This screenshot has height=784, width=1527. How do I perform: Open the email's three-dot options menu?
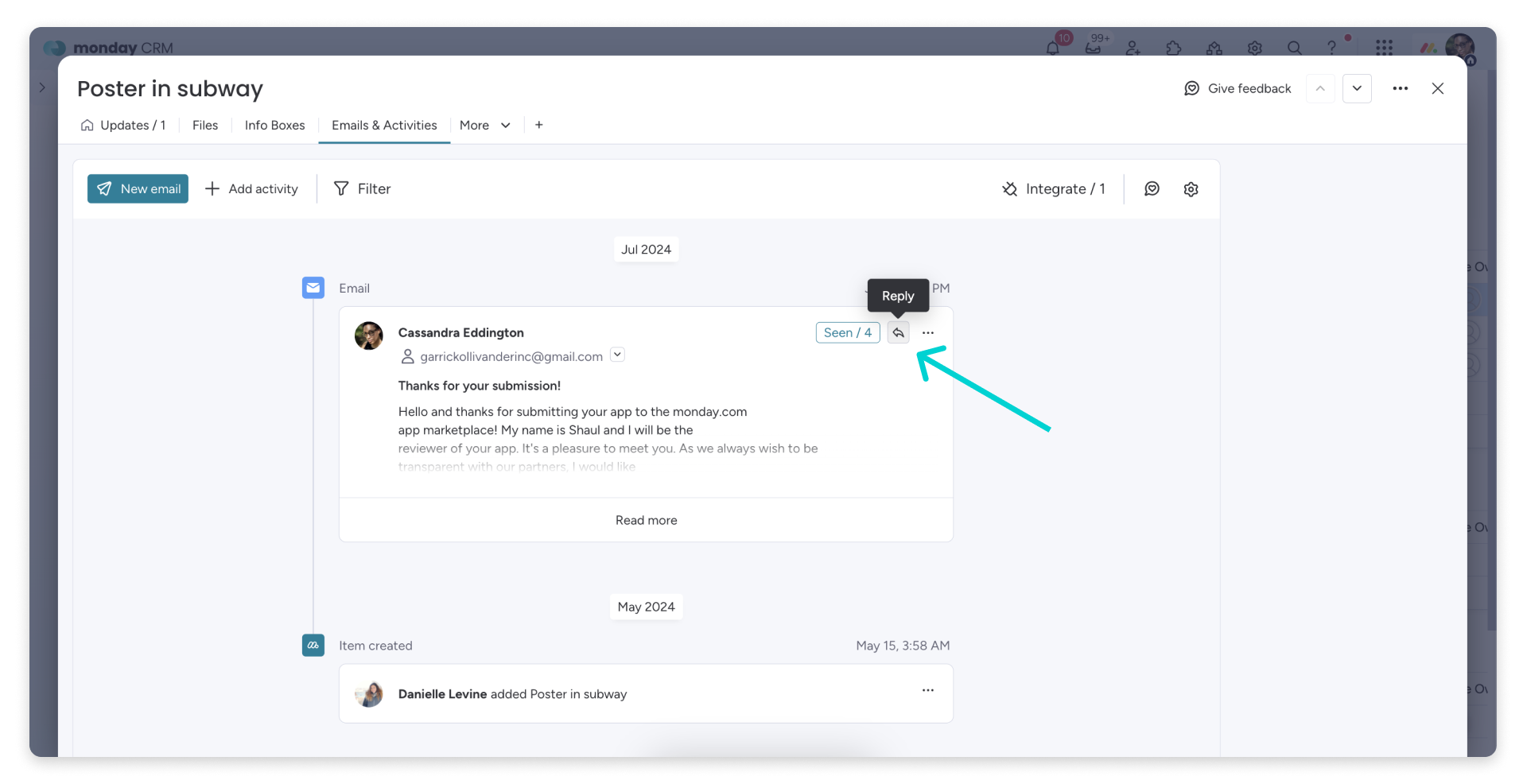tap(927, 333)
